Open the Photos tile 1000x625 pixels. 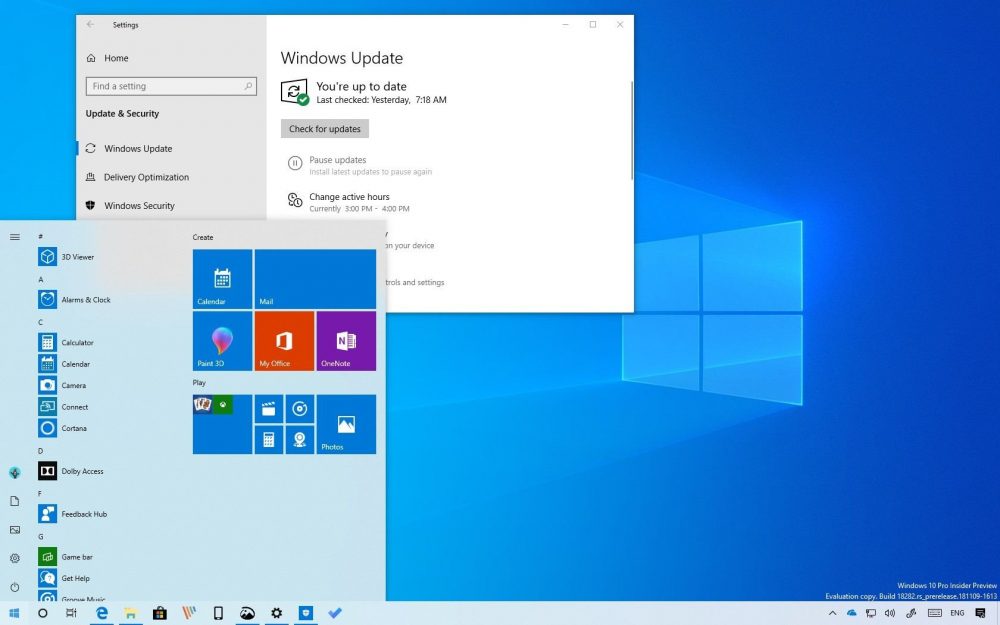[x=345, y=423]
